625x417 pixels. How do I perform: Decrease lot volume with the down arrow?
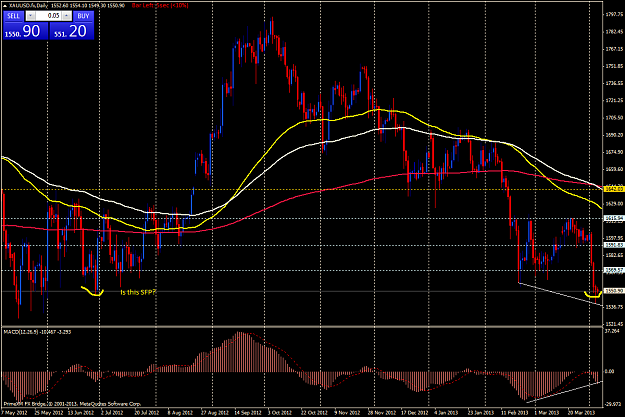pyautogui.click(x=30, y=16)
